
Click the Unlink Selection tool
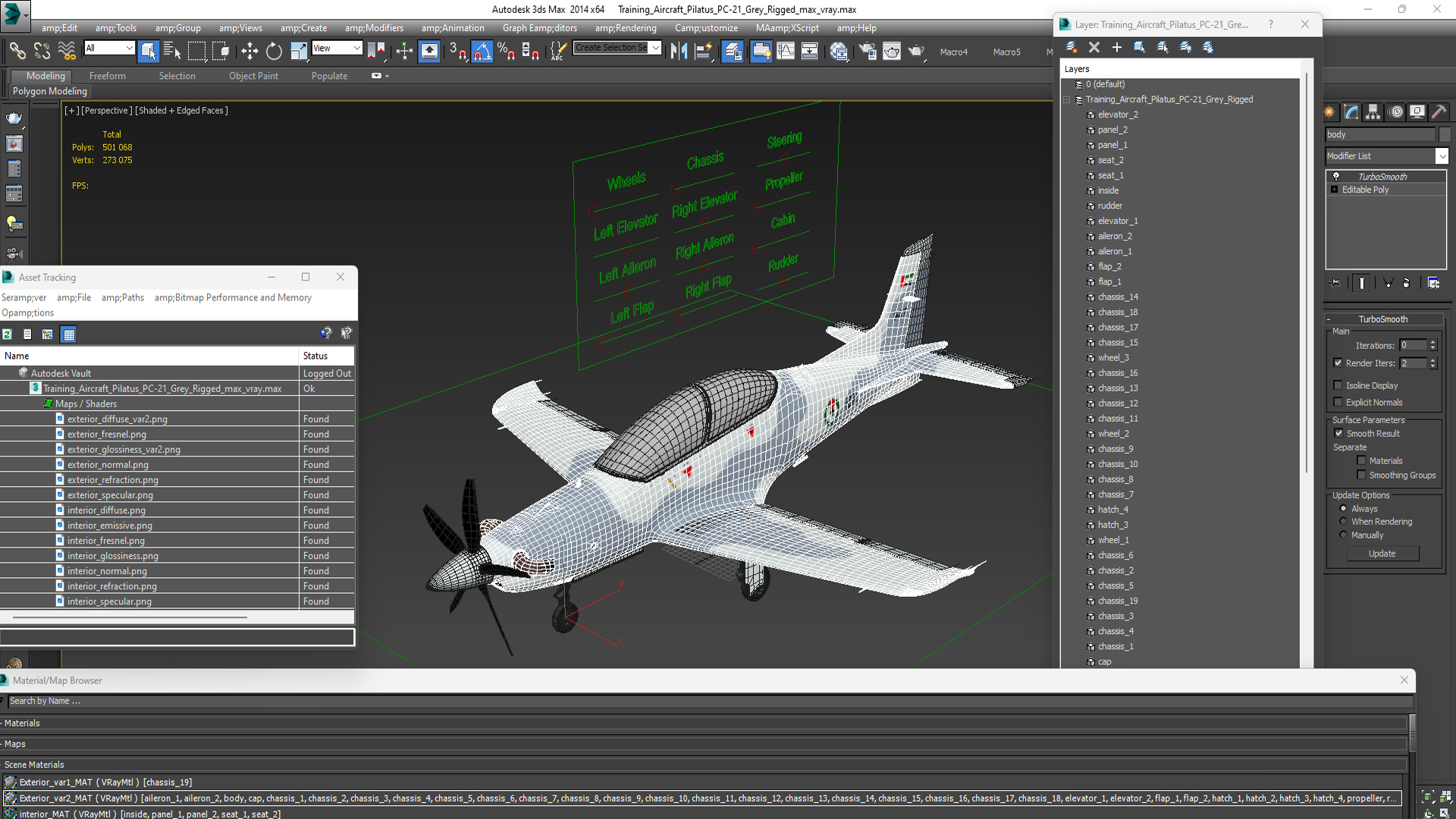click(x=42, y=51)
